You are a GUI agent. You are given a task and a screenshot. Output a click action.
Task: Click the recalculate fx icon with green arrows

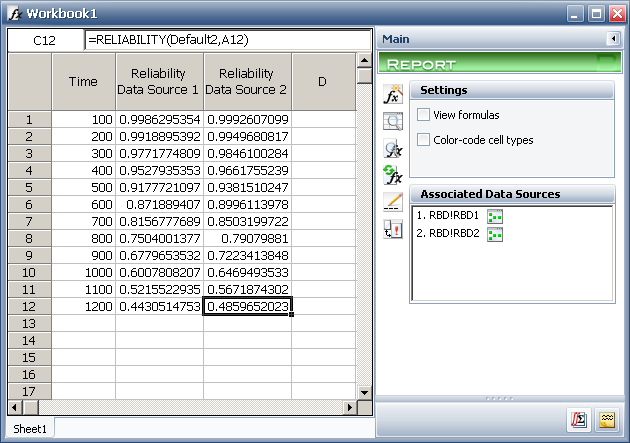pos(393,175)
